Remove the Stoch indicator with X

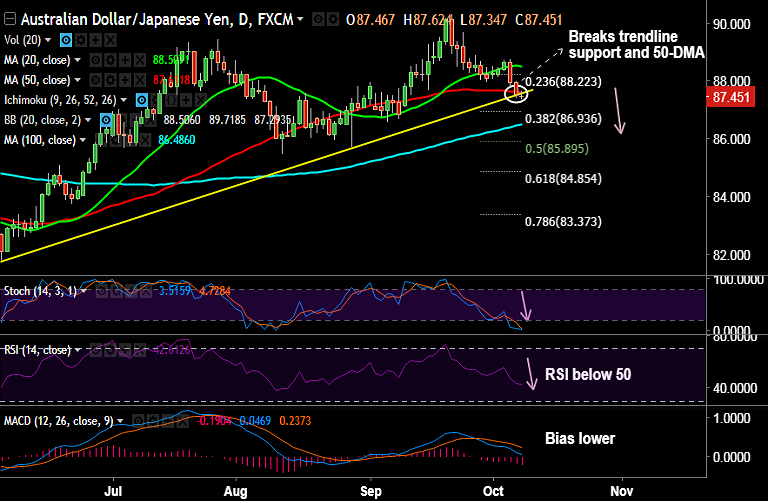tap(146, 291)
